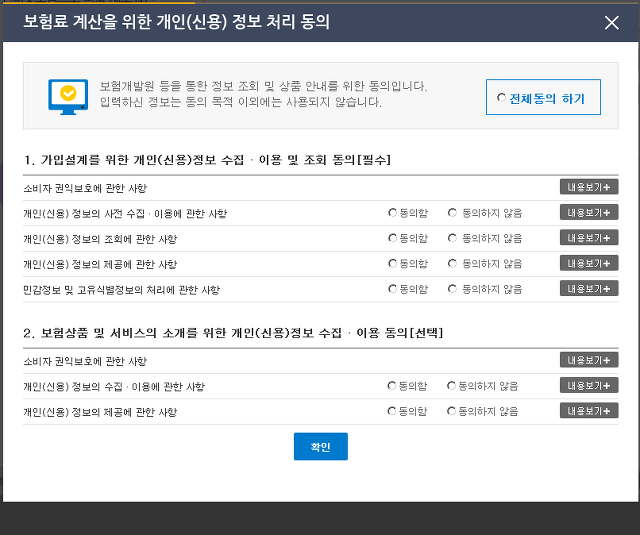640x535 pixels.
Task: Expand 내용보기+ for section 1 소비자 권익보호
Action: (589, 187)
